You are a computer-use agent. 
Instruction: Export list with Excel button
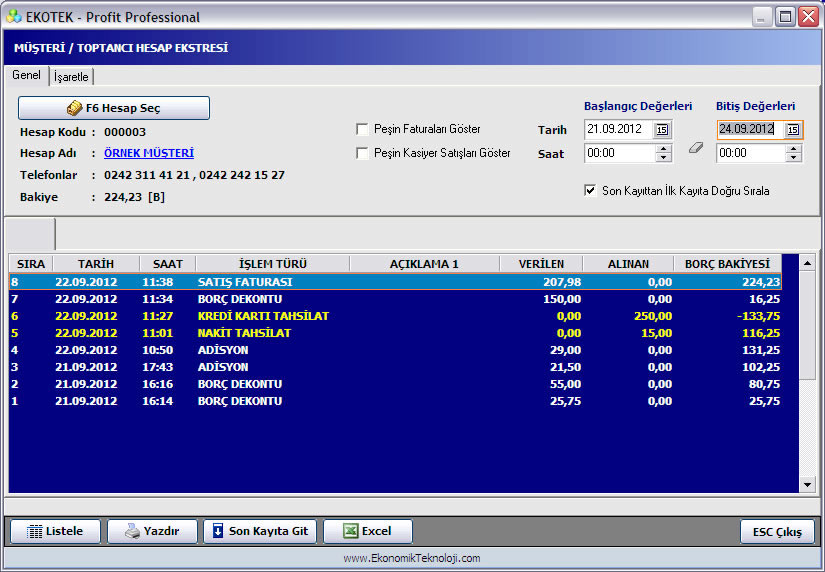click(x=368, y=531)
